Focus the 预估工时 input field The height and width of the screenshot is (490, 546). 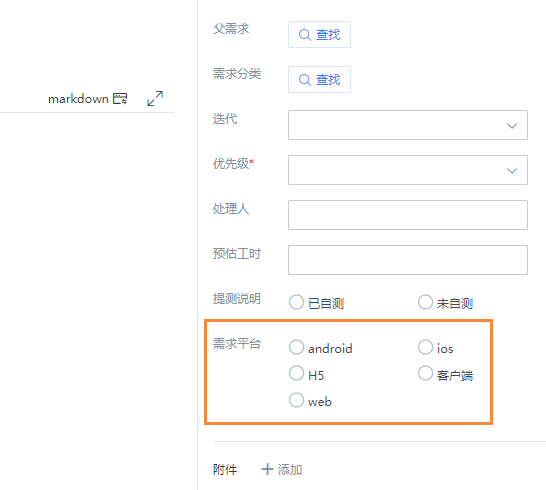(408, 260)
